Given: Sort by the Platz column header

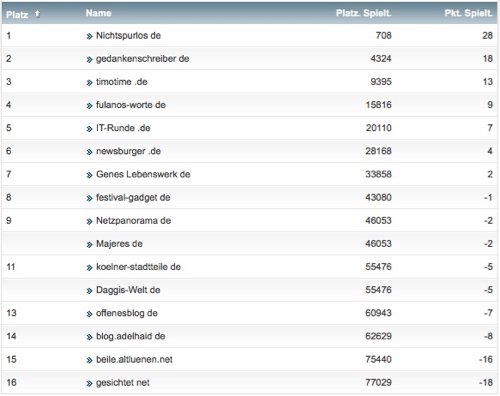Looking at the screenshot, I should click(17, 15).
